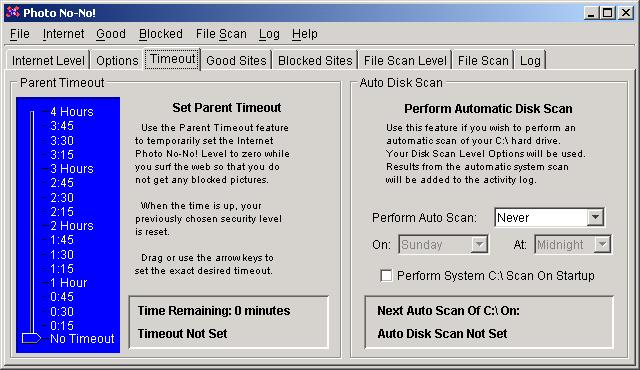Set timeout slider to 4 Hours
640x370 pixels.
click(72, 111)
